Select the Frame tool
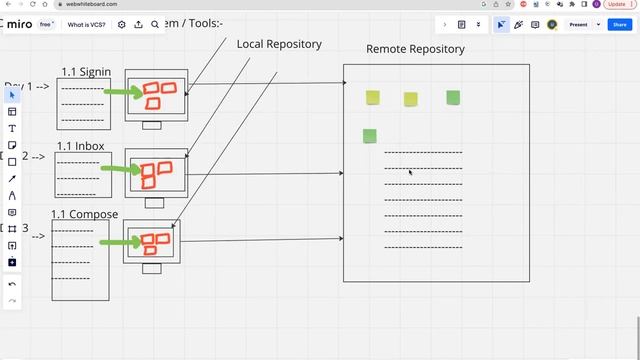640x360 pixels. (x=12, y=229)
